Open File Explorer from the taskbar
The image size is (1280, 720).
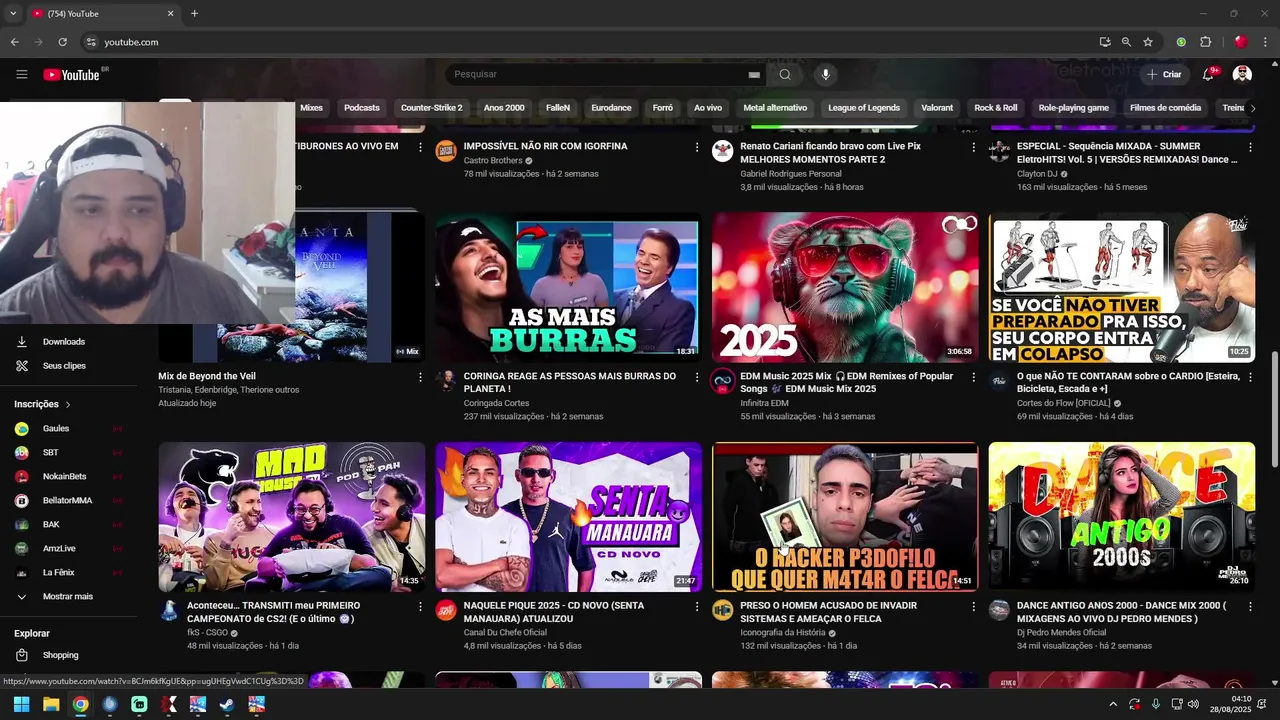pos(51,704)
